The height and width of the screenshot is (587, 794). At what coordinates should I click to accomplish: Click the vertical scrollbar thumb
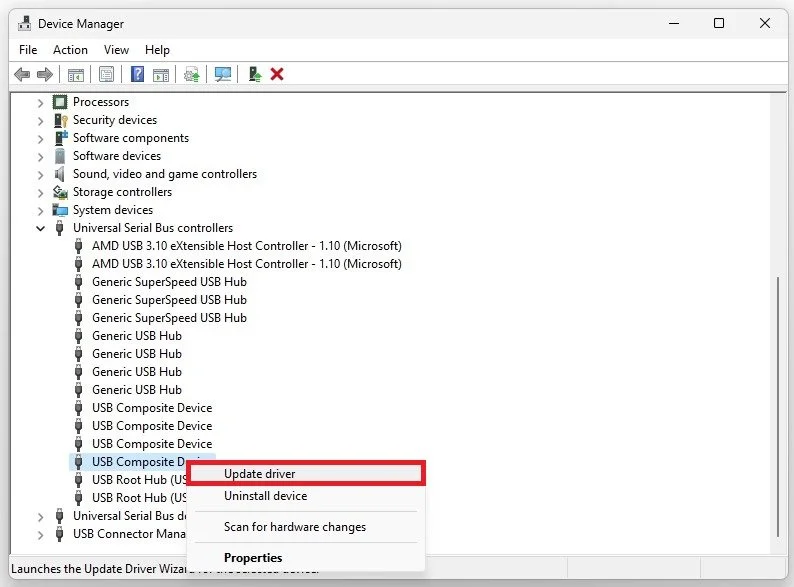click(x=778, y=407)
